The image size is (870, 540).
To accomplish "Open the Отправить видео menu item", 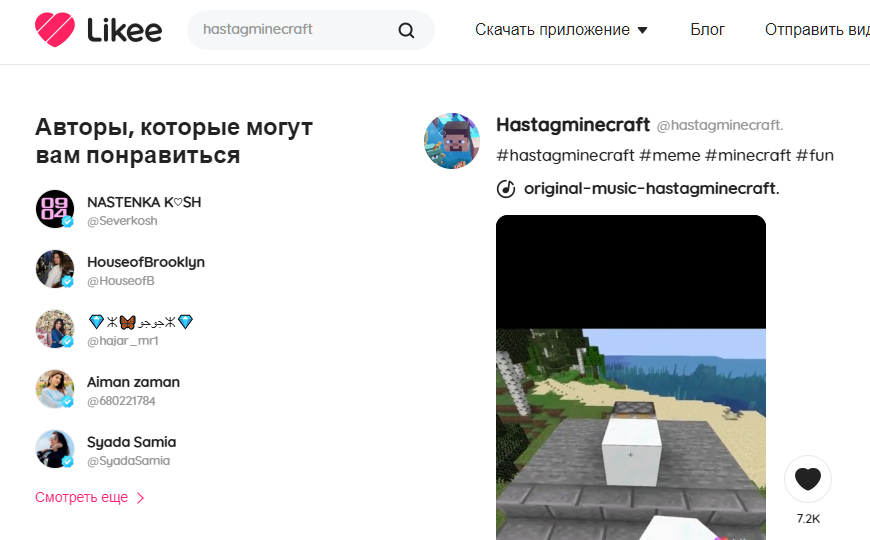I will (817, 29).
